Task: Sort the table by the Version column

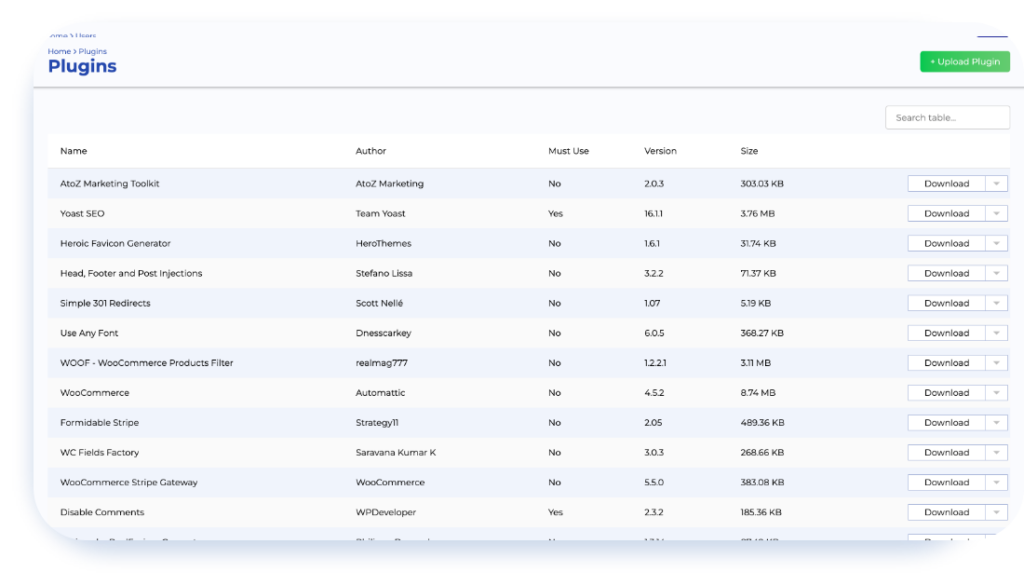Action: click(x=660, y=151)
